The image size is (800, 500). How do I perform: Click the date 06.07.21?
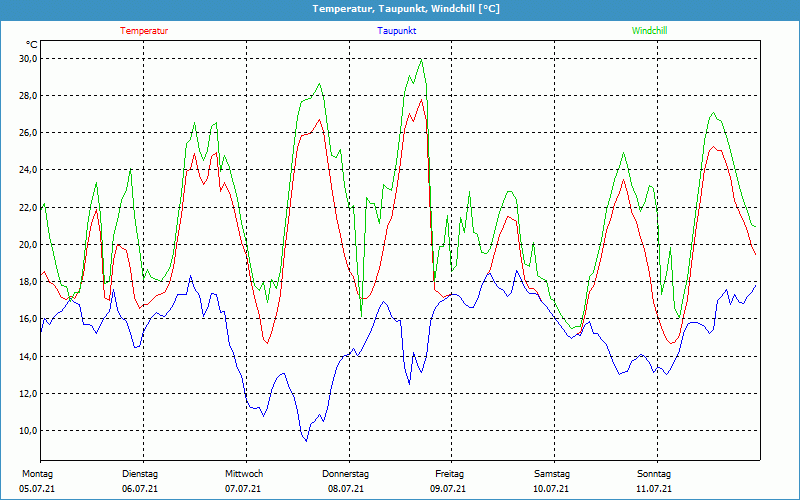point(140,489)
